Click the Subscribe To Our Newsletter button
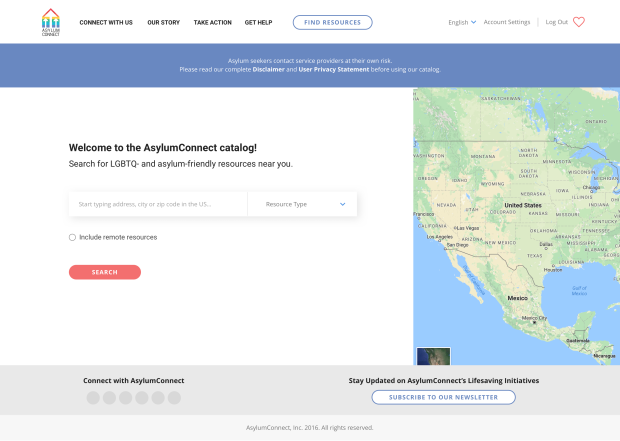The width and height of the screenshot is (620, 441). click(x=444, y=397)
